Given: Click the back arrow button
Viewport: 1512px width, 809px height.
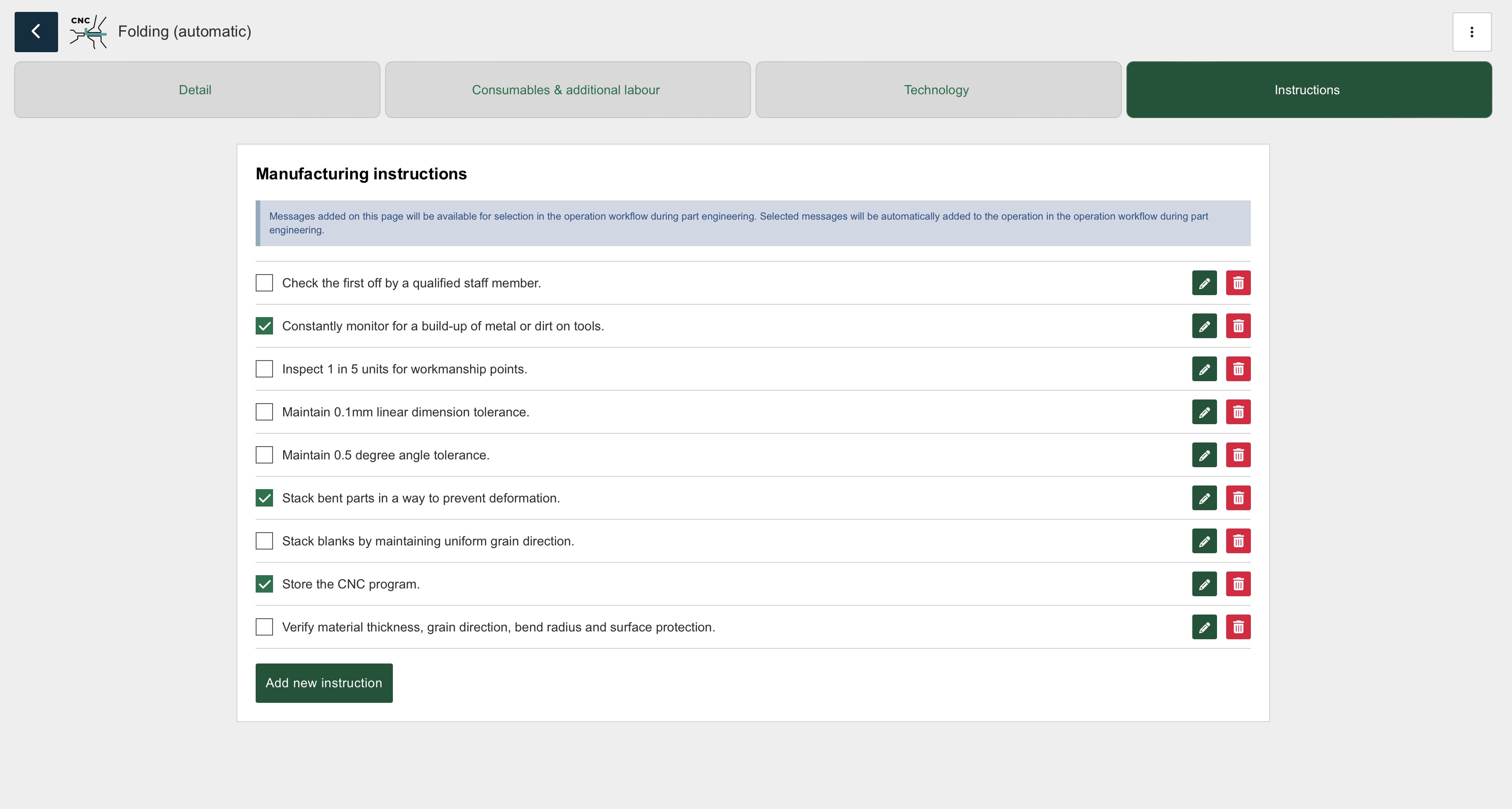Looking at the screenshot, I should [36, 32].
